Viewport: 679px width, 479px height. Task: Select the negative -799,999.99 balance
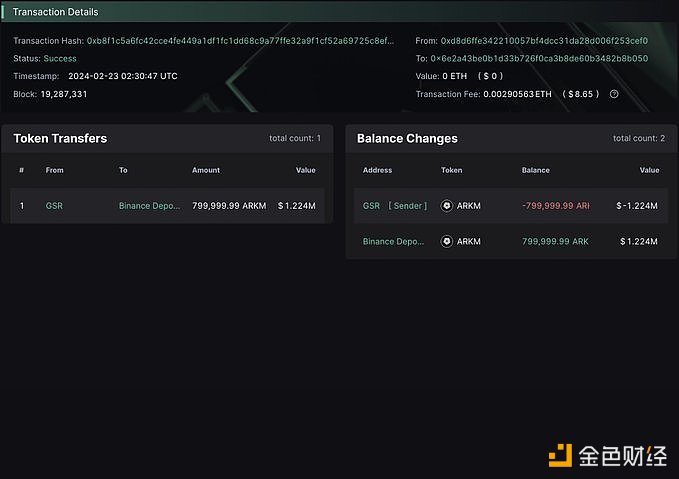pos(556,206)
